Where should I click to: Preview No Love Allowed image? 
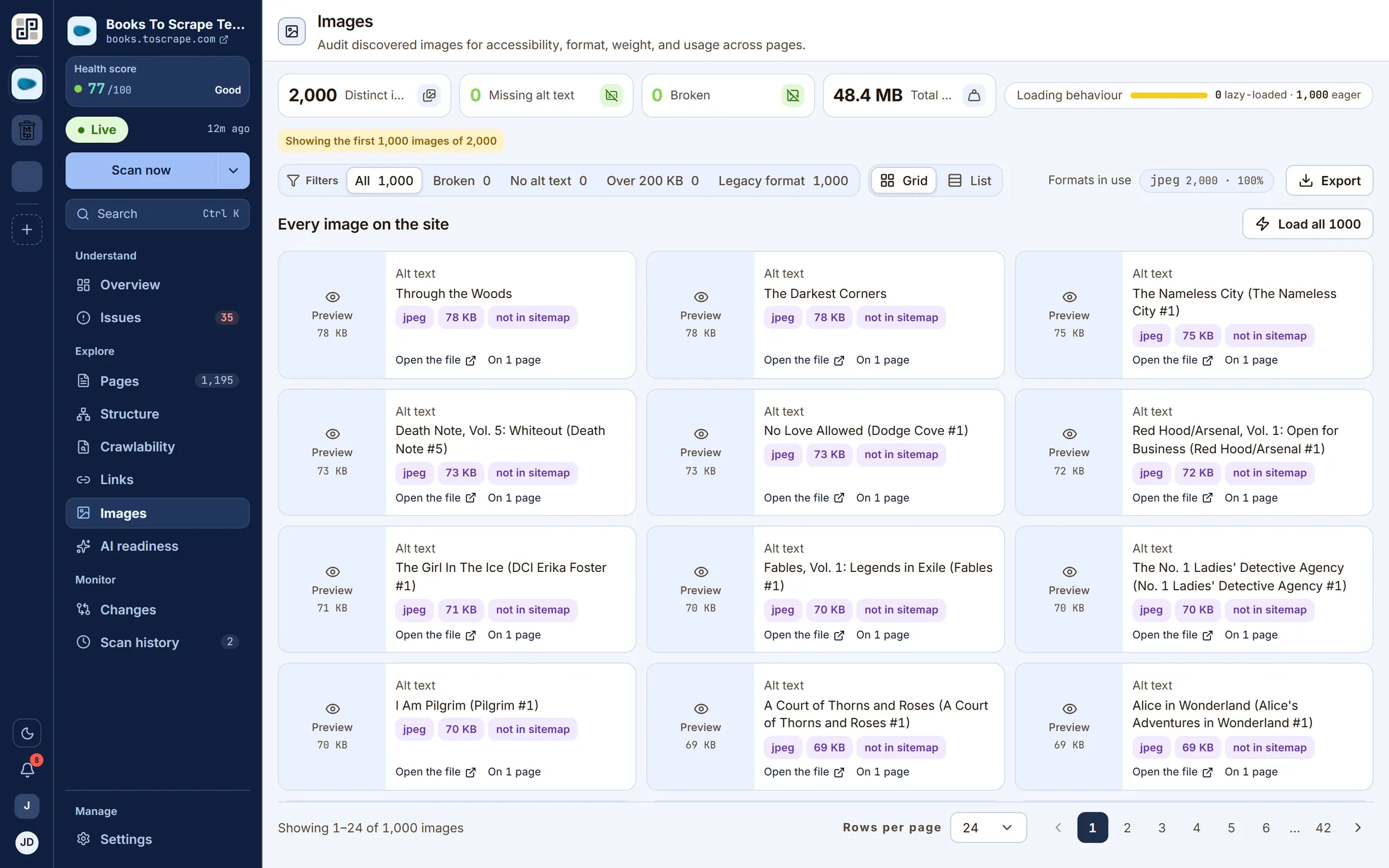[x=700, y=452]
